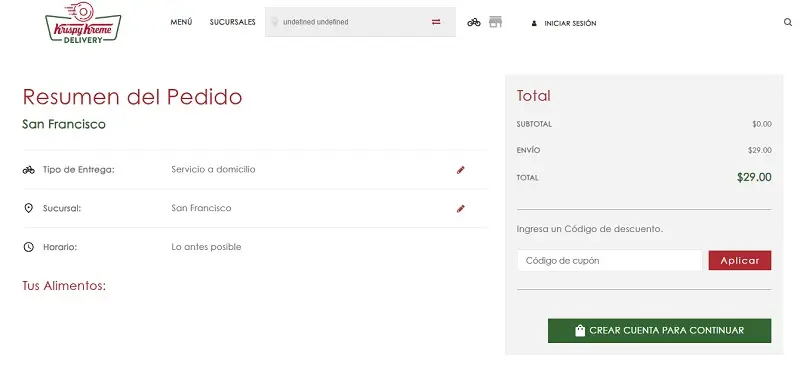This screenshot has width=800, height=383.
Task: Select the store pickup icon in header
Action: point(495,22)
